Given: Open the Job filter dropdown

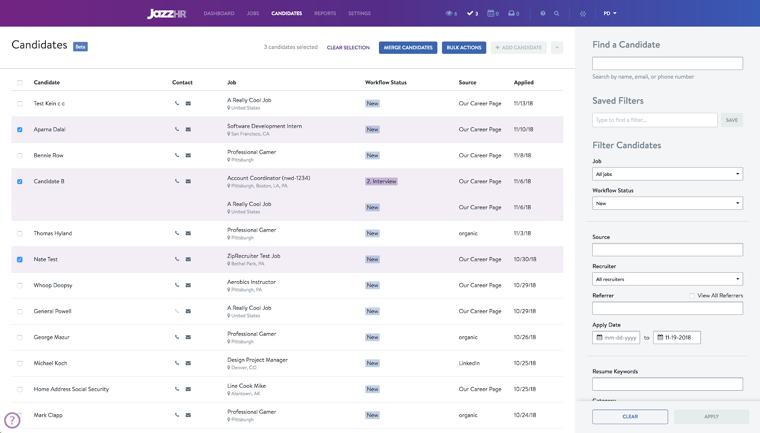Looking at the screenshot, I should point(667,174).
